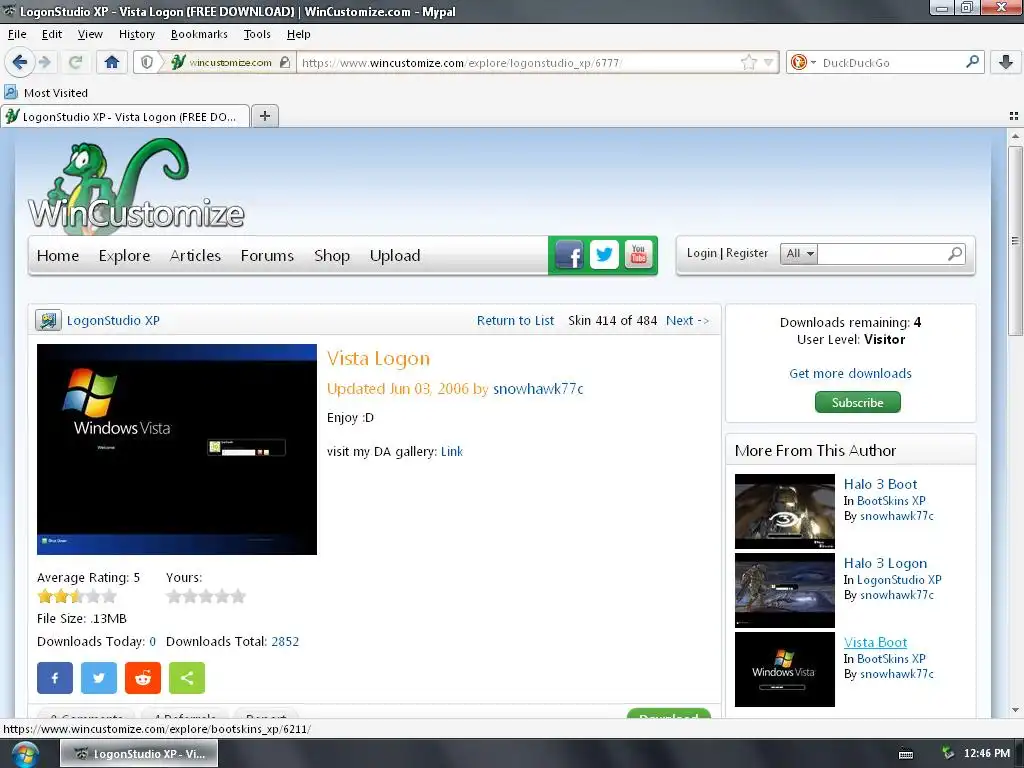This screenshot has height=768, width=1024.
Task: Open the DA gallery Link
Action: 452,451
